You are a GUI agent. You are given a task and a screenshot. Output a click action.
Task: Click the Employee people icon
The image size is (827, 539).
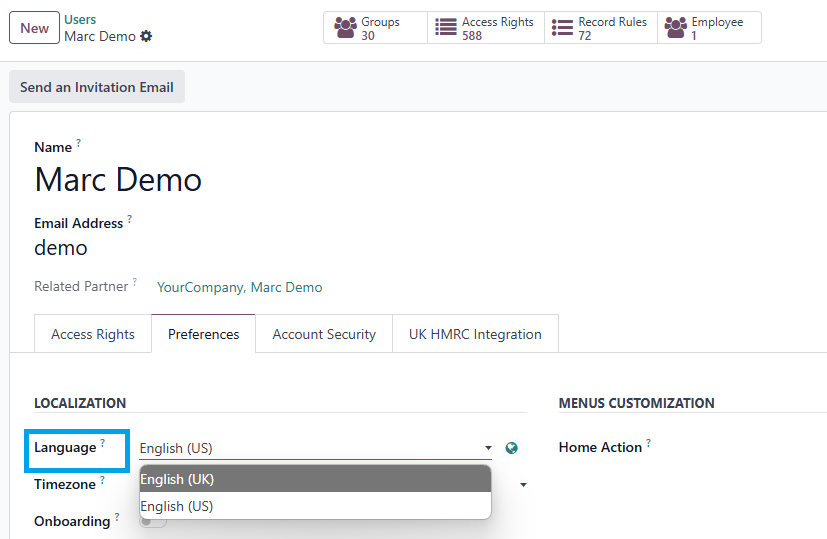pos(676,27)
